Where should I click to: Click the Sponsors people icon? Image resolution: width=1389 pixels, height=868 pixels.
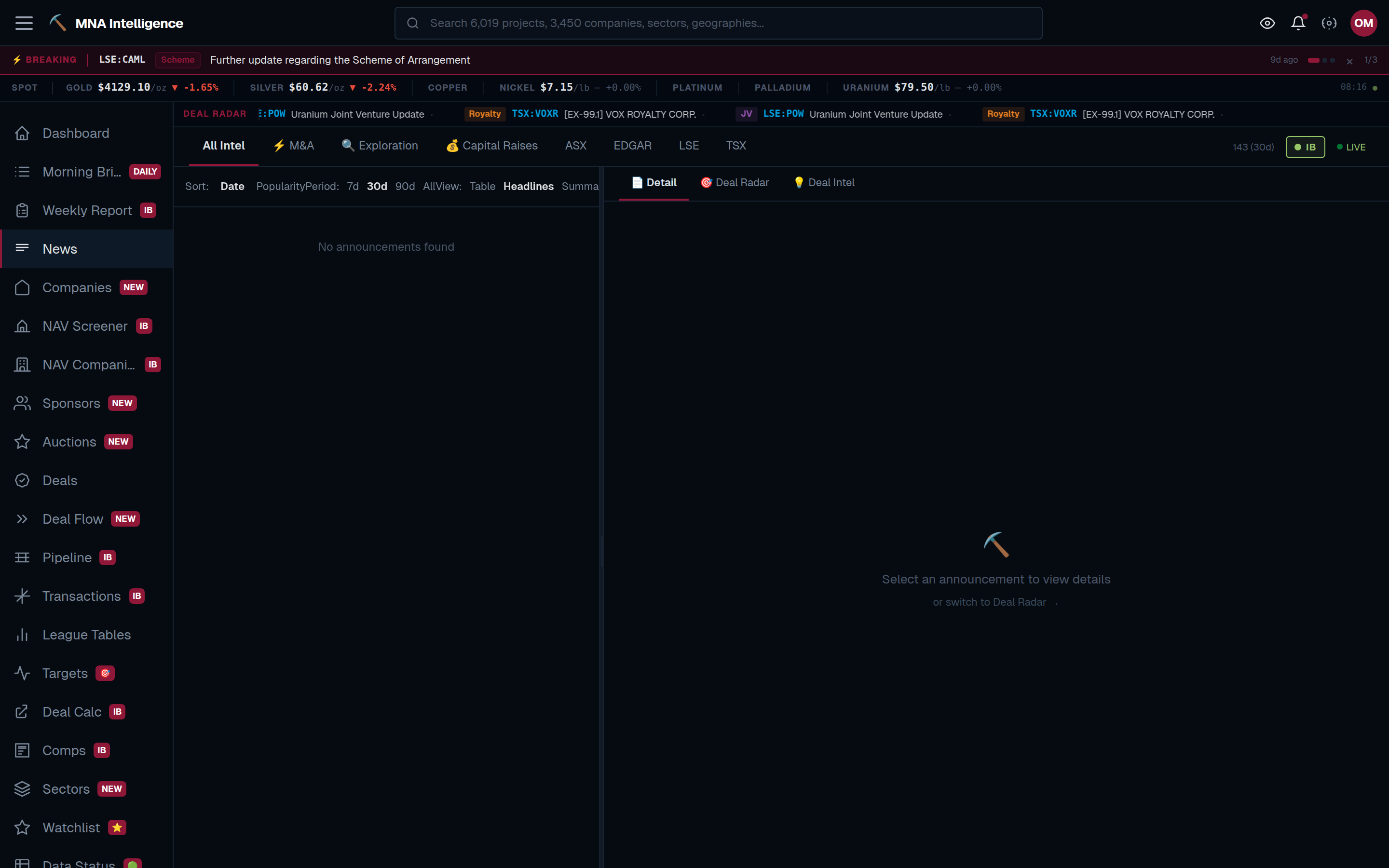click(x=22, y=403)
